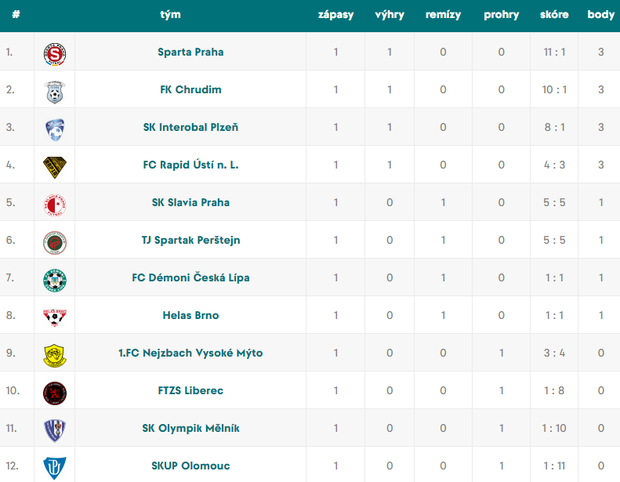Click the 'zápasy' column header
Screen dimensions: 620x482
tap(336, 15)
